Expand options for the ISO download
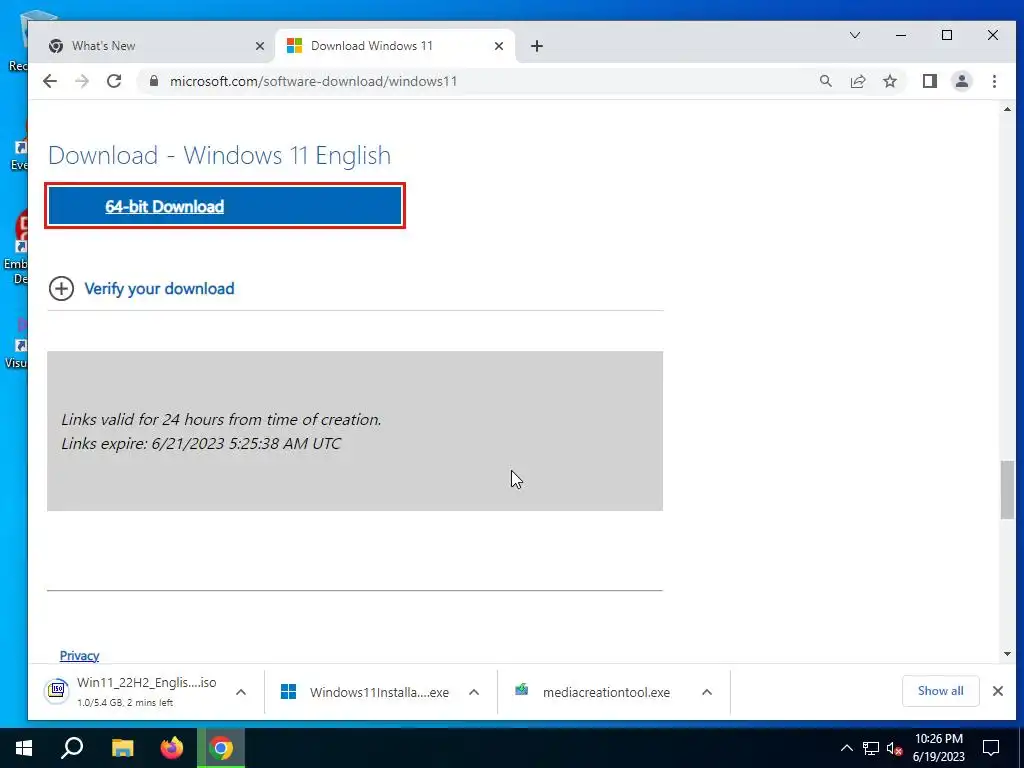This screenshot has height=768, width=1024. coord(240,692)
